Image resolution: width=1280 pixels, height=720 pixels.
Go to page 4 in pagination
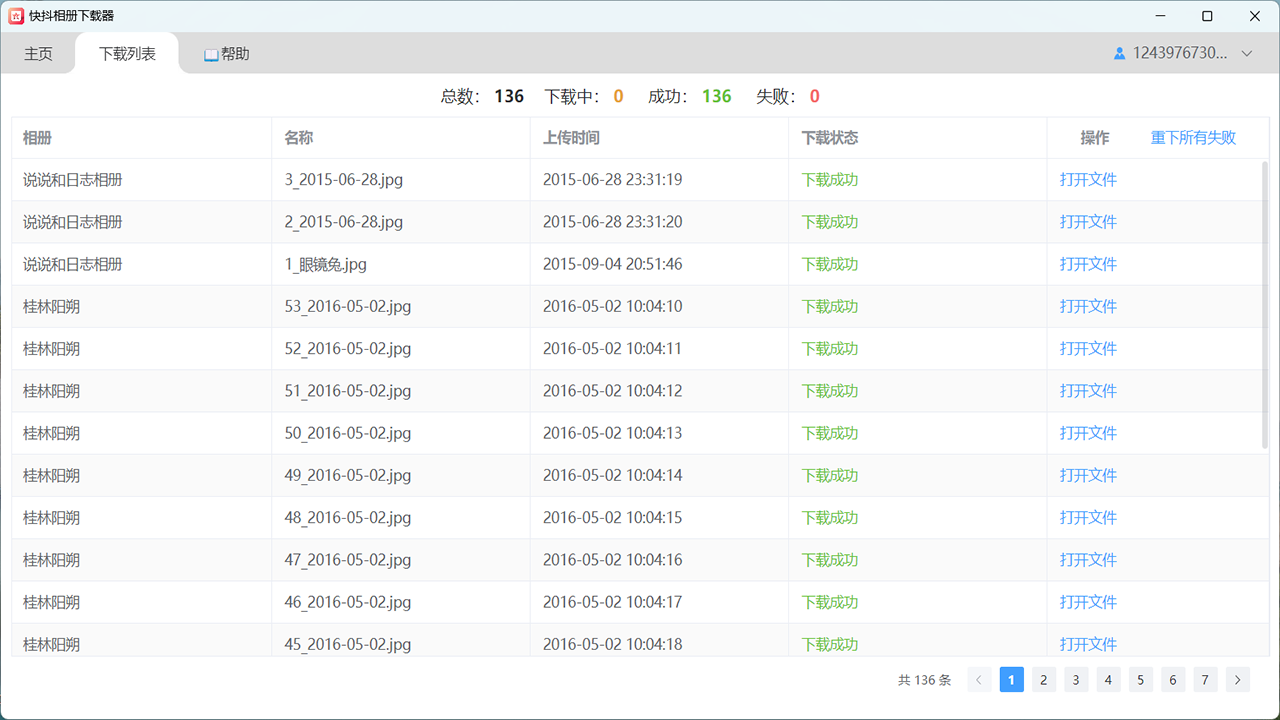[x=1108, y=680]
